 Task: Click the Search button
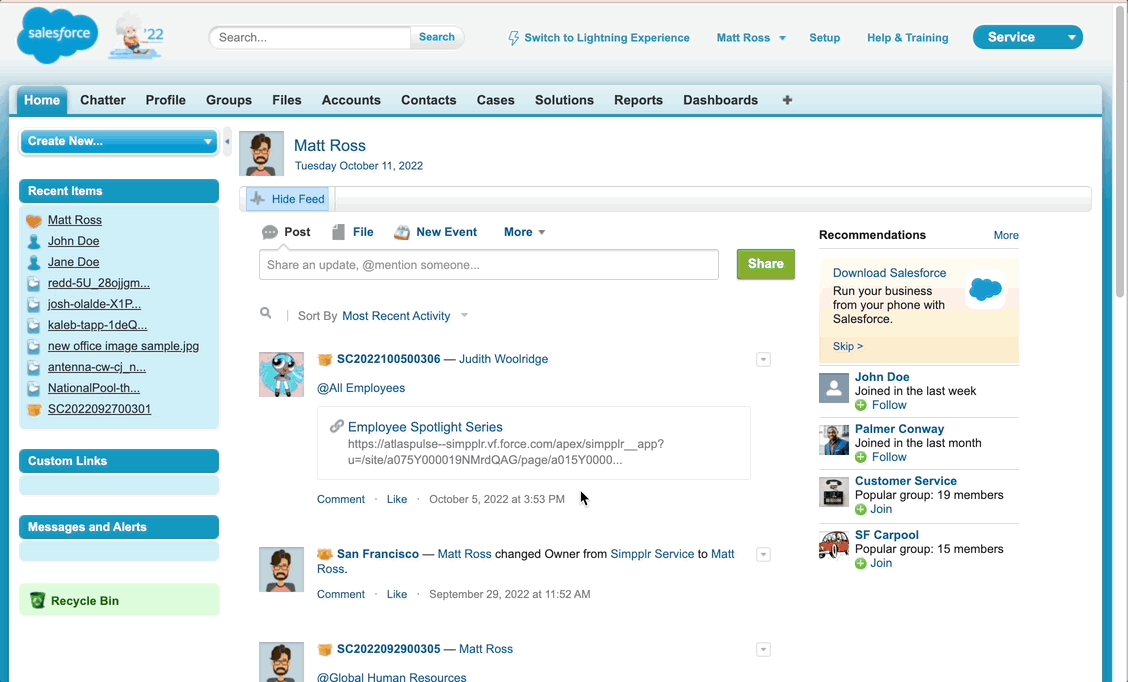(437, 37)
